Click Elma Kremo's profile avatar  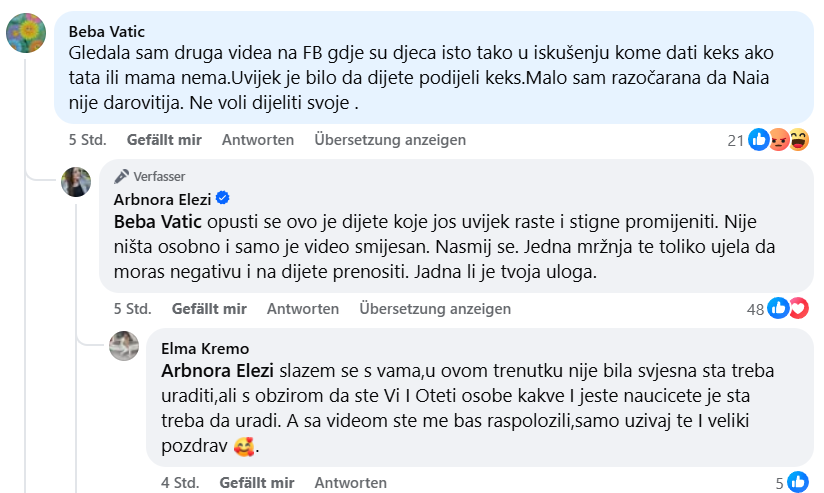(x=123, y=346)
